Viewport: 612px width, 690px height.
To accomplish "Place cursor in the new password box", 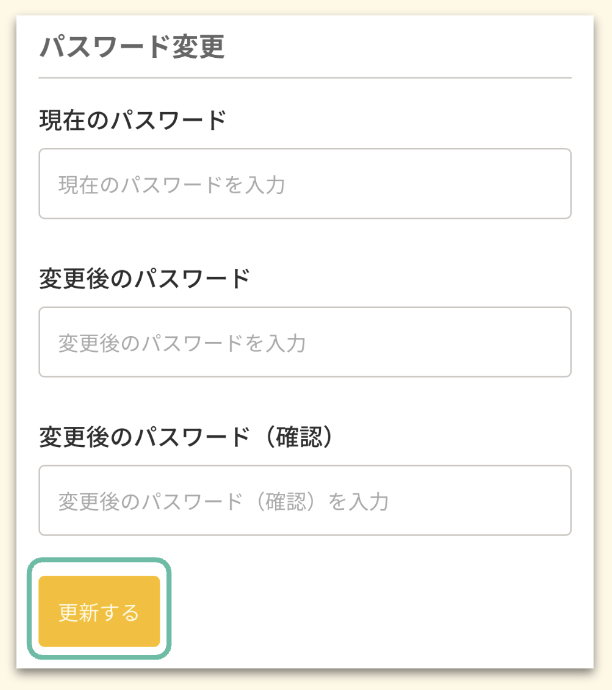I will pos(305,342).
